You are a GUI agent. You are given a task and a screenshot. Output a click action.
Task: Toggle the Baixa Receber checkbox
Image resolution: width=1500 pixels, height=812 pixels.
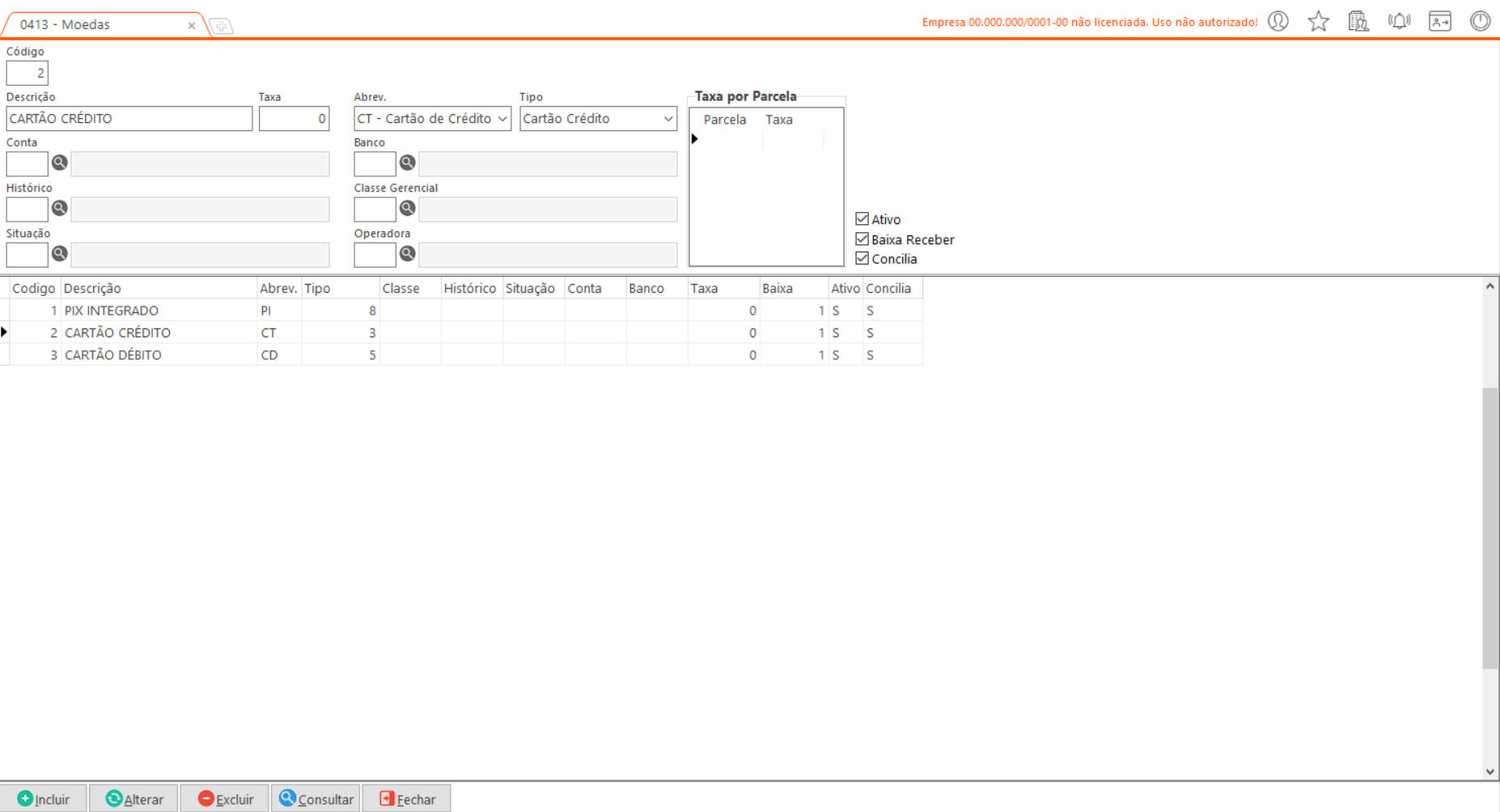[x=862, y=239]
